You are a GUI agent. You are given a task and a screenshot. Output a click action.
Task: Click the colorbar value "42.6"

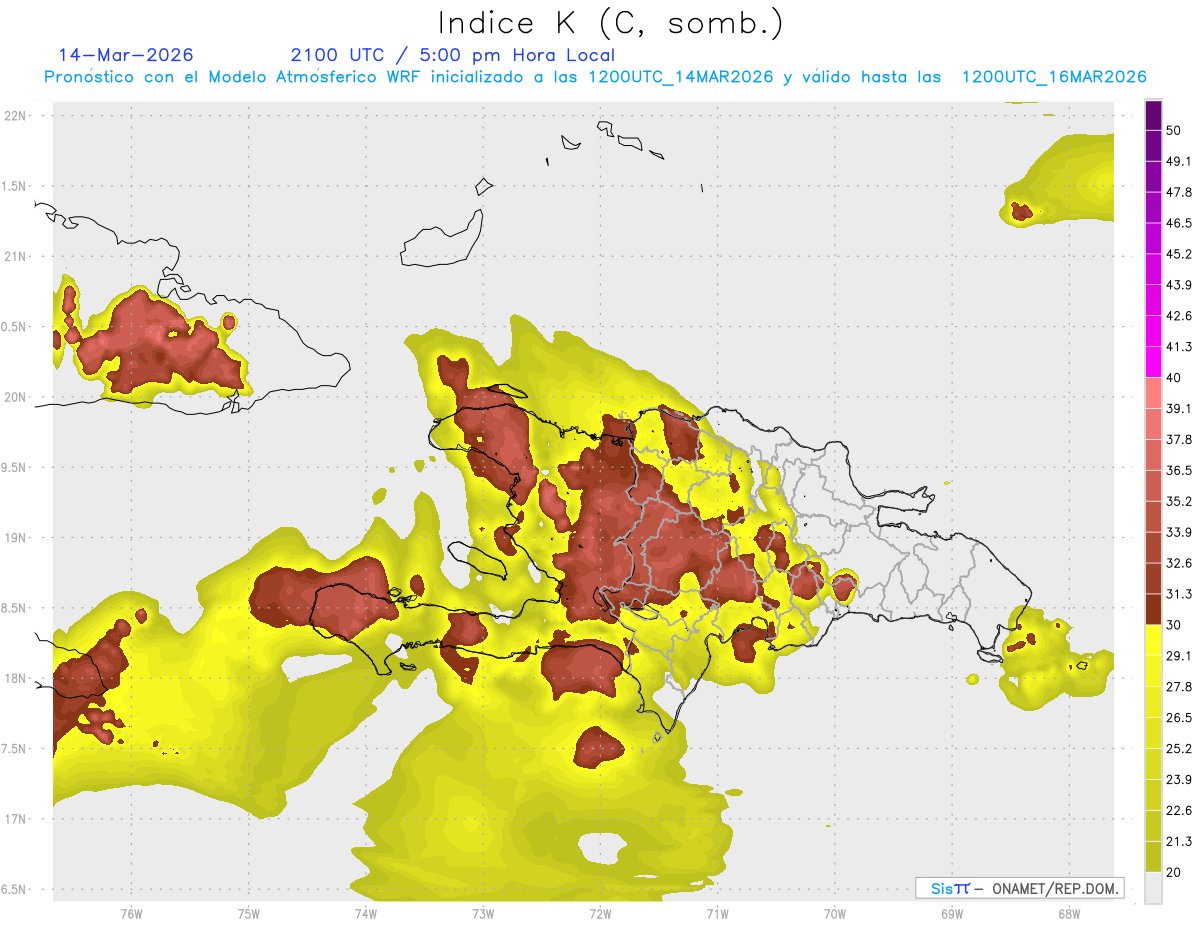click(x=1179, y=316)
